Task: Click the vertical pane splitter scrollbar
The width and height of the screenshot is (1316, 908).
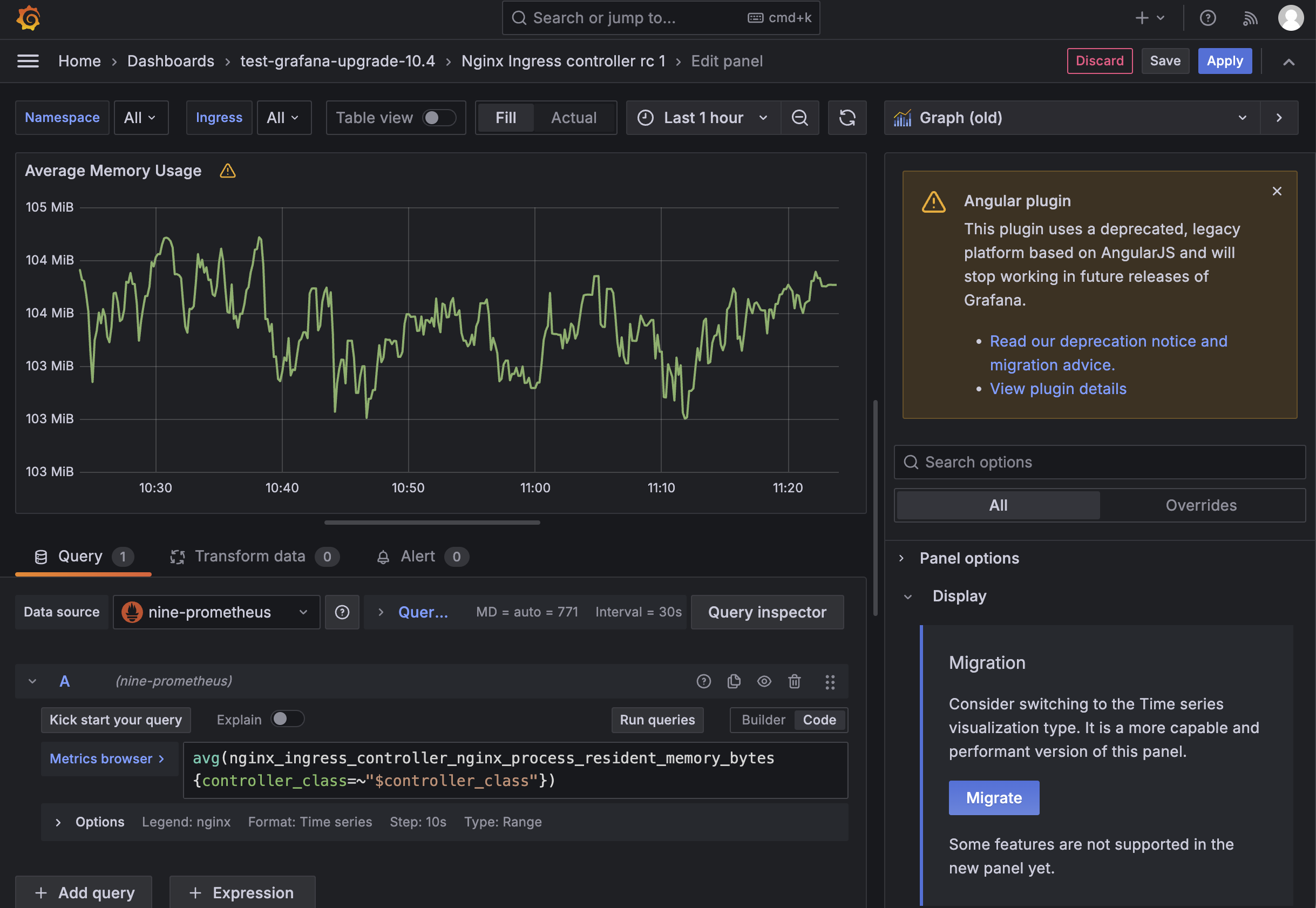Action: coord(875,507)
